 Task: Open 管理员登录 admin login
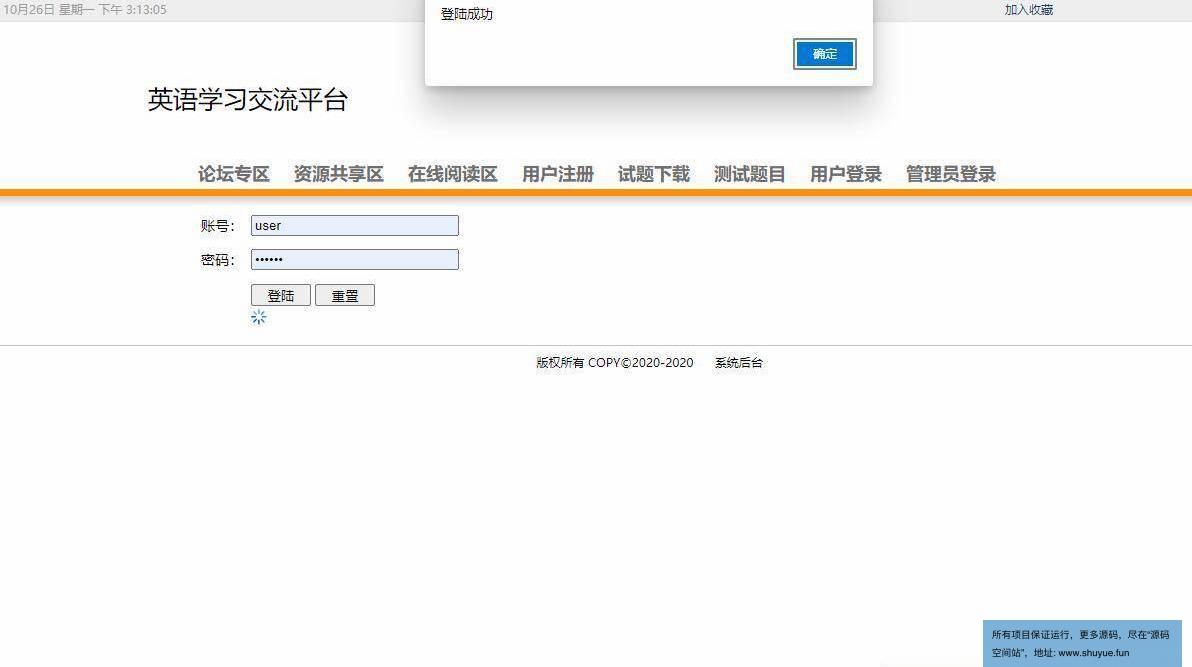point(950,174)
